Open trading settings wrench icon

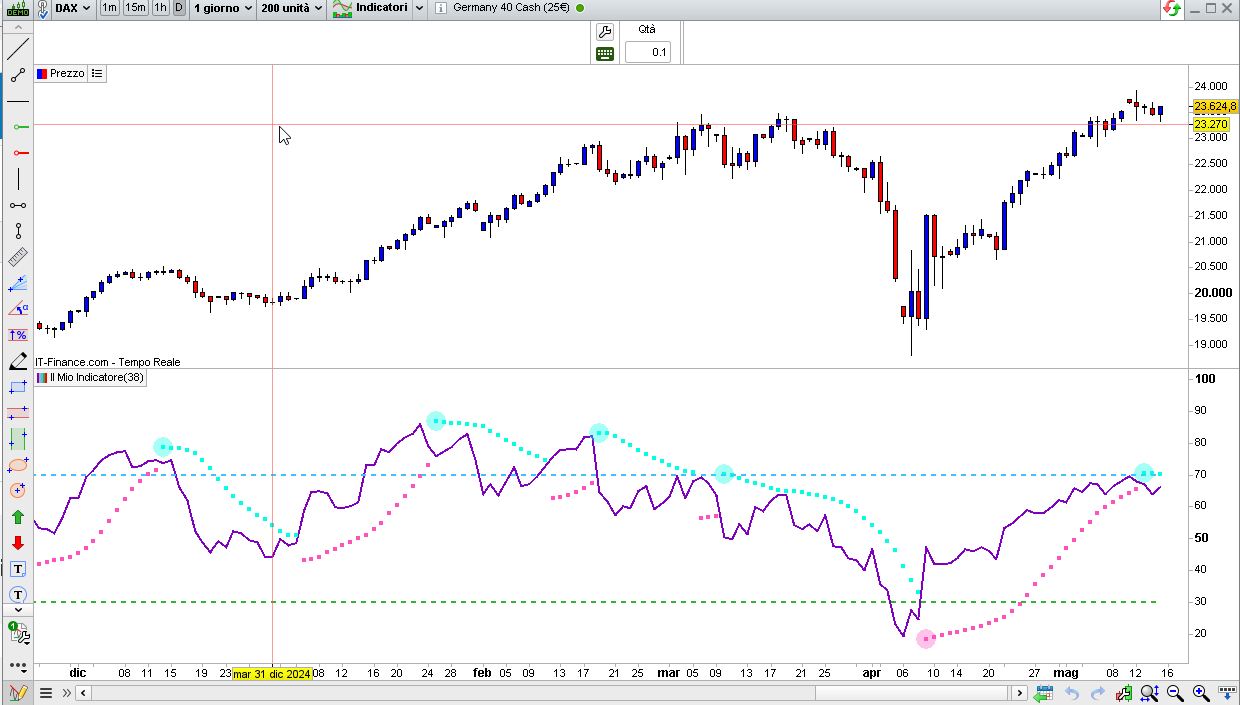pyautogui.click(x=605, y=31)
